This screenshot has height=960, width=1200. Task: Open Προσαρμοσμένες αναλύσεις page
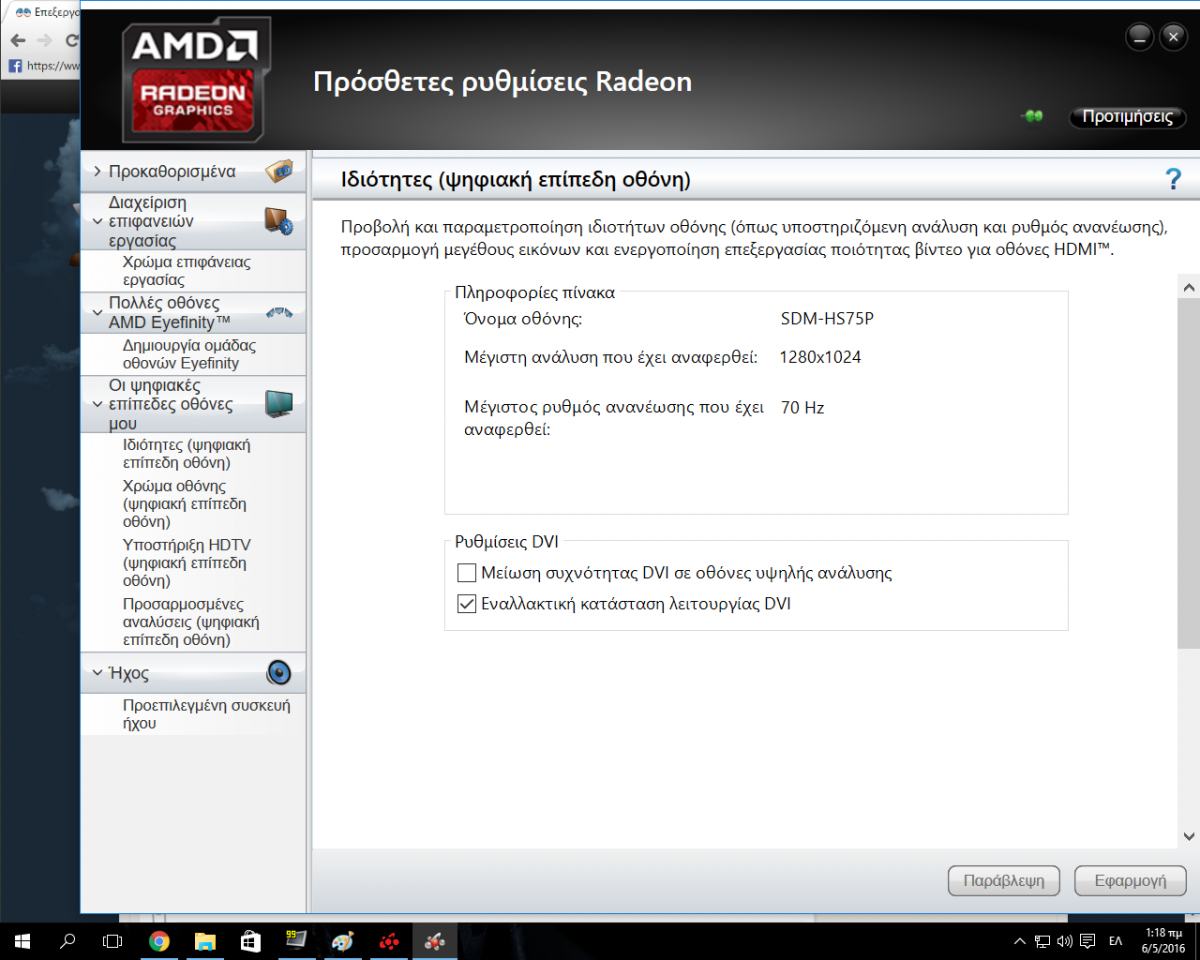pyautogui.click(x=191, y=621)
